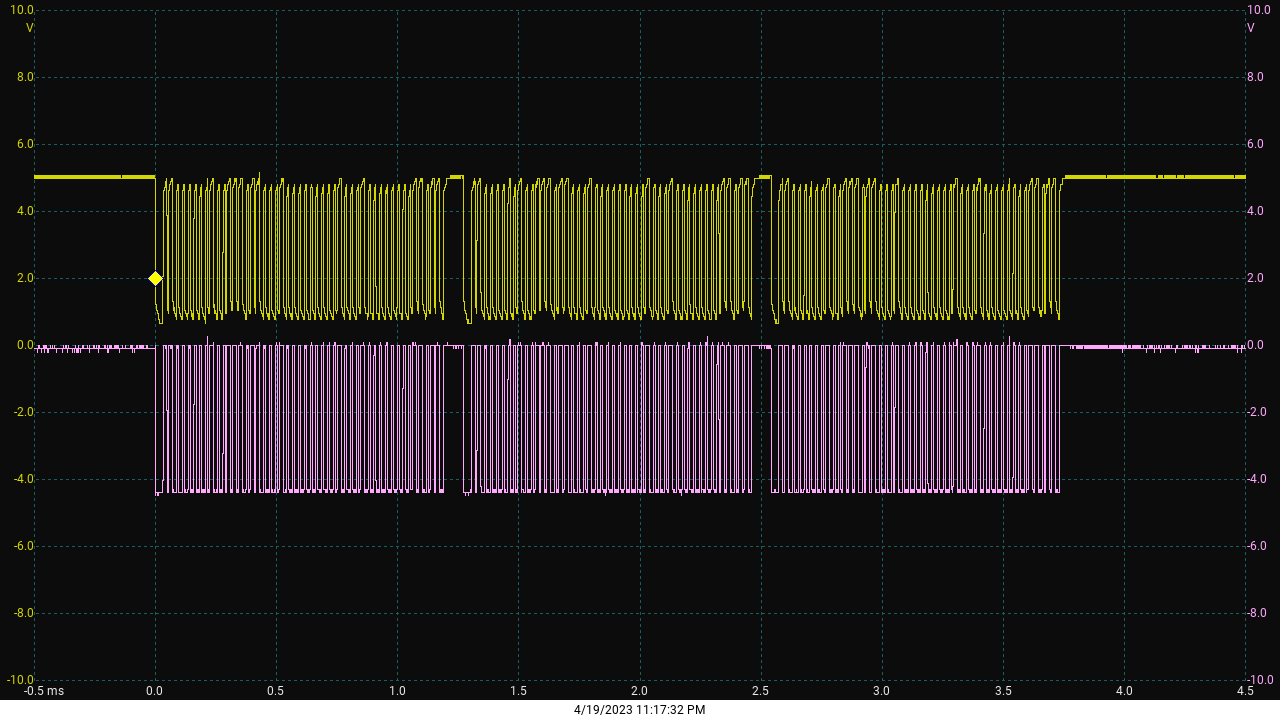Click the -0.5 ms time axis label
Image resolution: width=1280 pixels, height=720 pixels.
(44, 691)
